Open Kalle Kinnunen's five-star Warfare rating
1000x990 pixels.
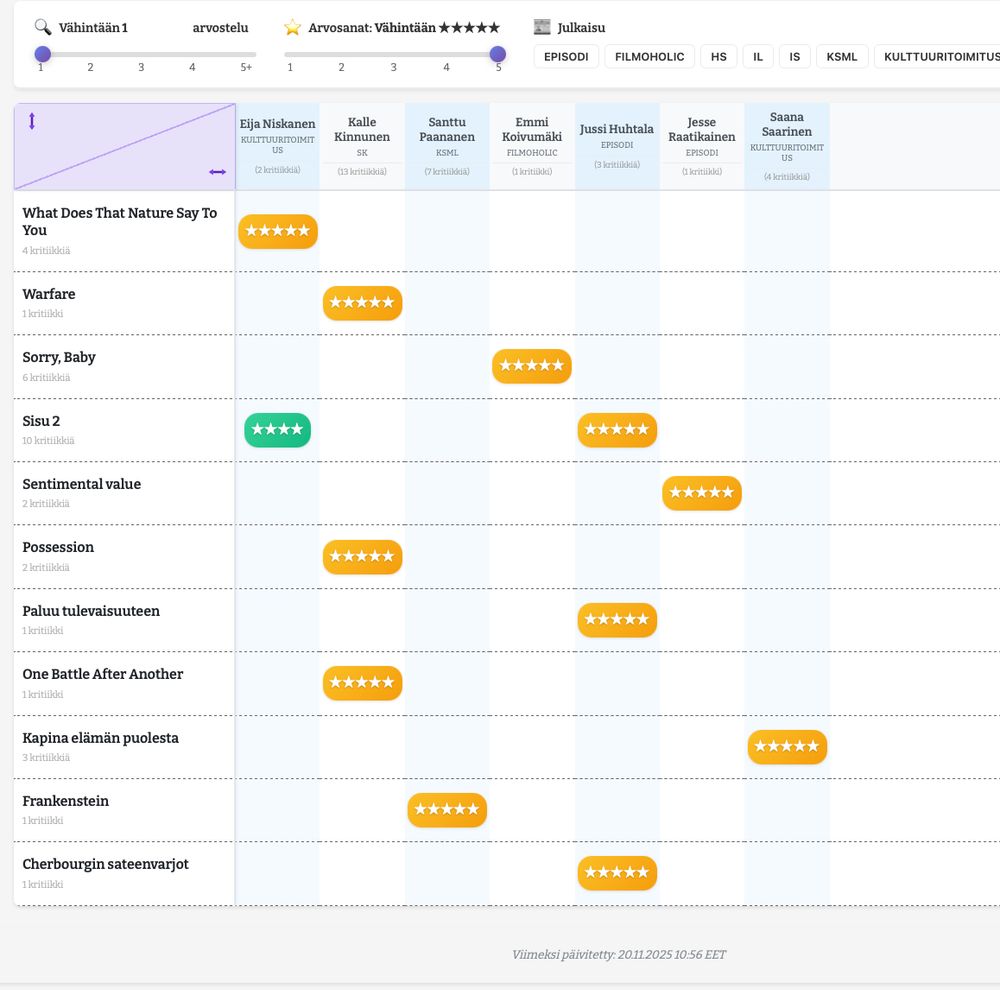(x=362, y=303)
